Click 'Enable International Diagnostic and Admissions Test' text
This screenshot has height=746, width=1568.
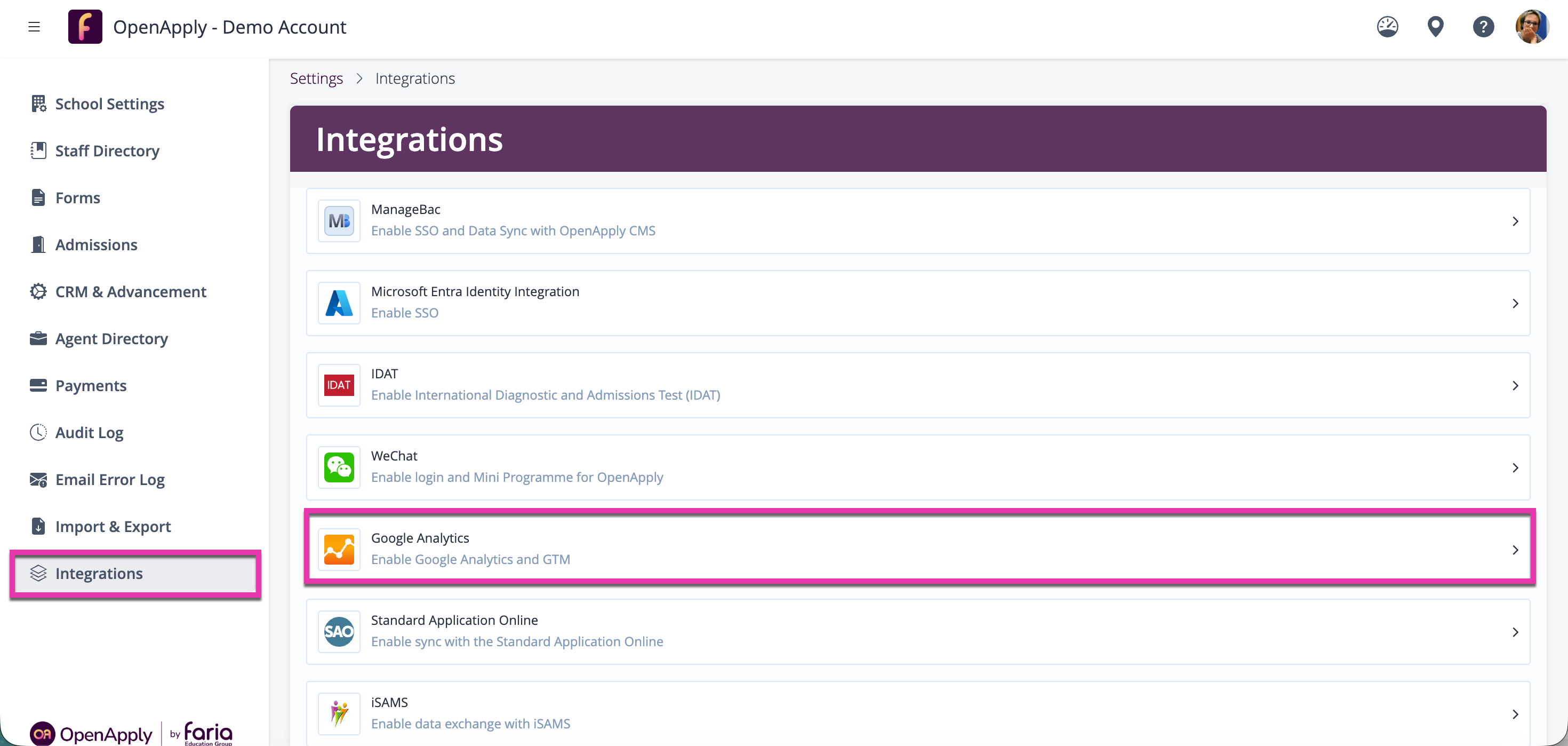coord(546,395)
